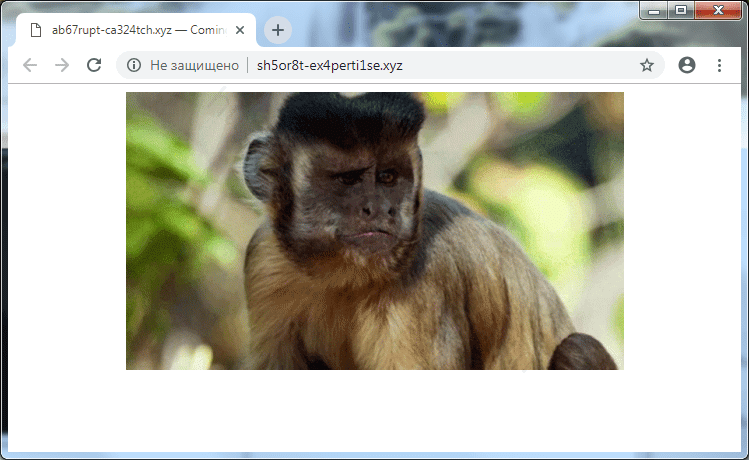Open the Chrome three-dot menu

point(719,65)
